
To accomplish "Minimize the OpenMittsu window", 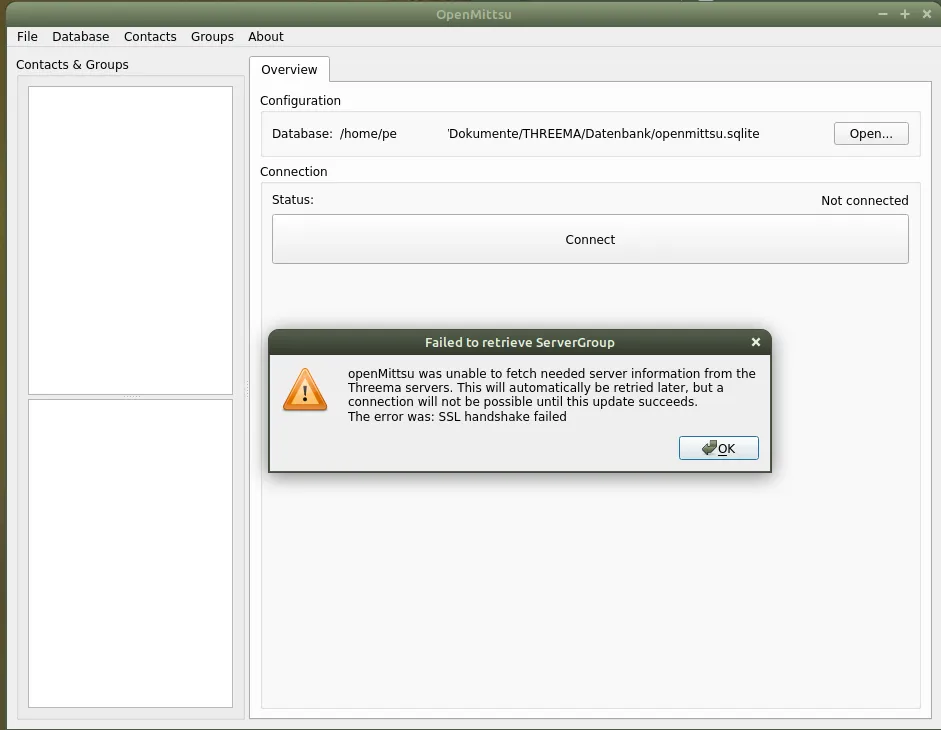I will [883, 14].
